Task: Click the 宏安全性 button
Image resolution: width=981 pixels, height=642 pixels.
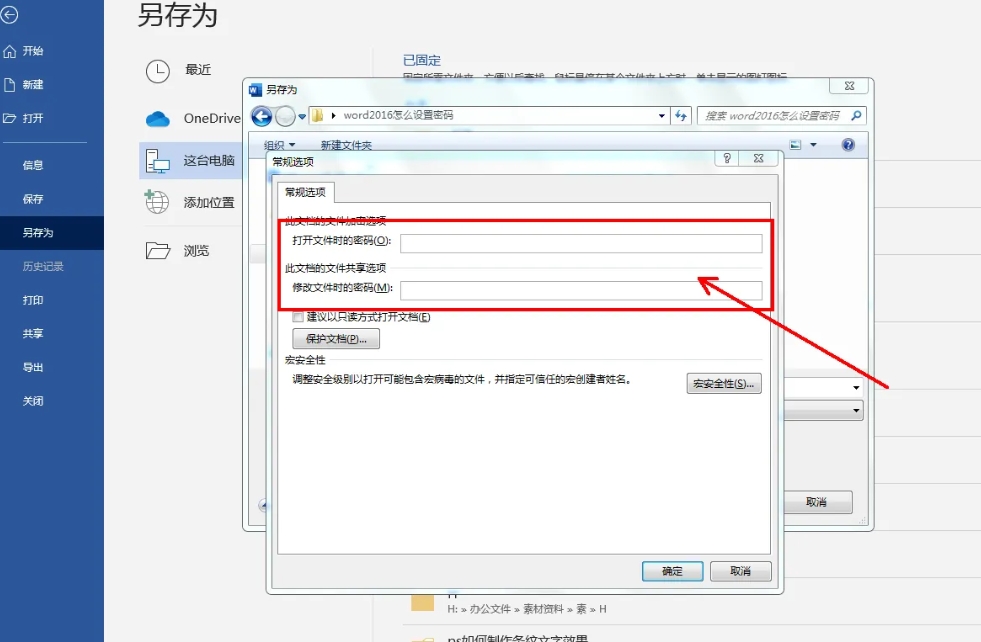Action: [x=724, y=384]
